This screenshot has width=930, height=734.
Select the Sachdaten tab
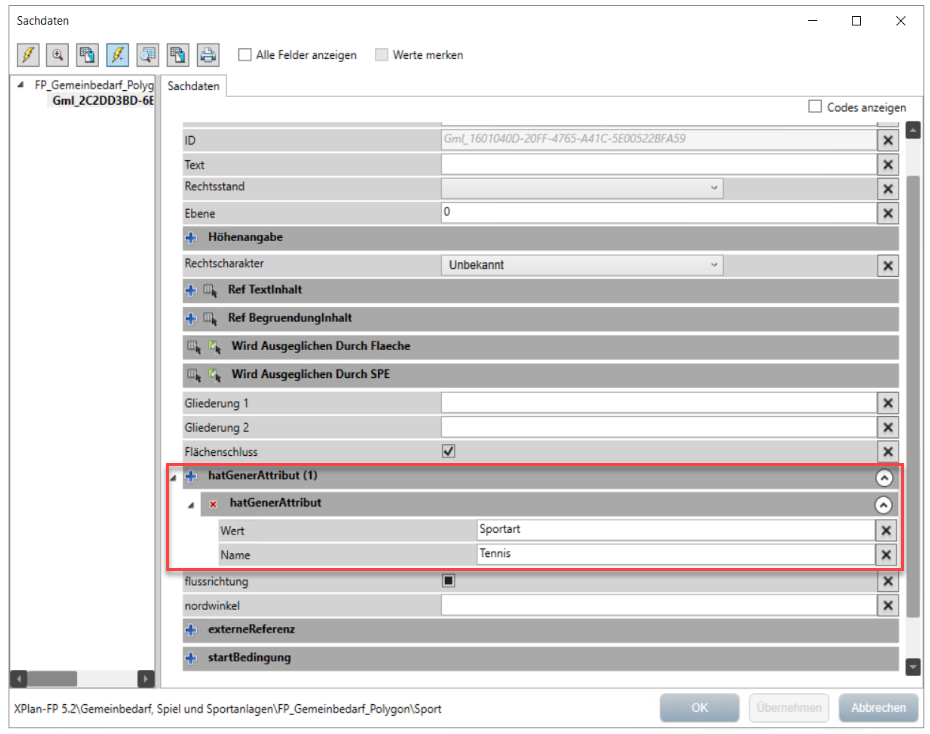click(x=193, y=86)
